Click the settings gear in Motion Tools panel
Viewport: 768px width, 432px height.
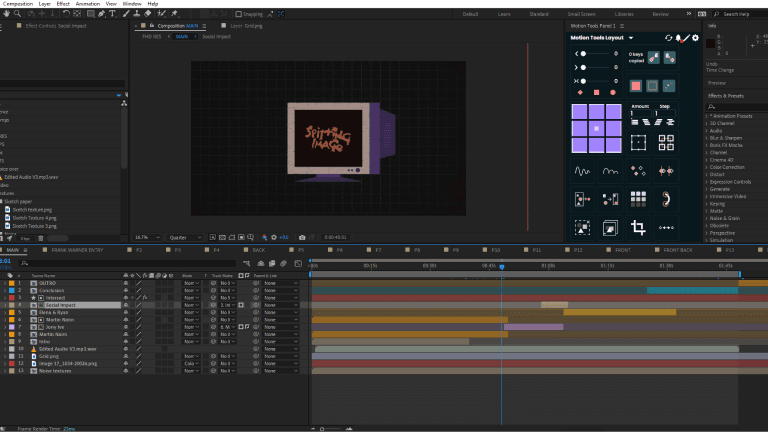pyautogui.click(x=695, y=38)
